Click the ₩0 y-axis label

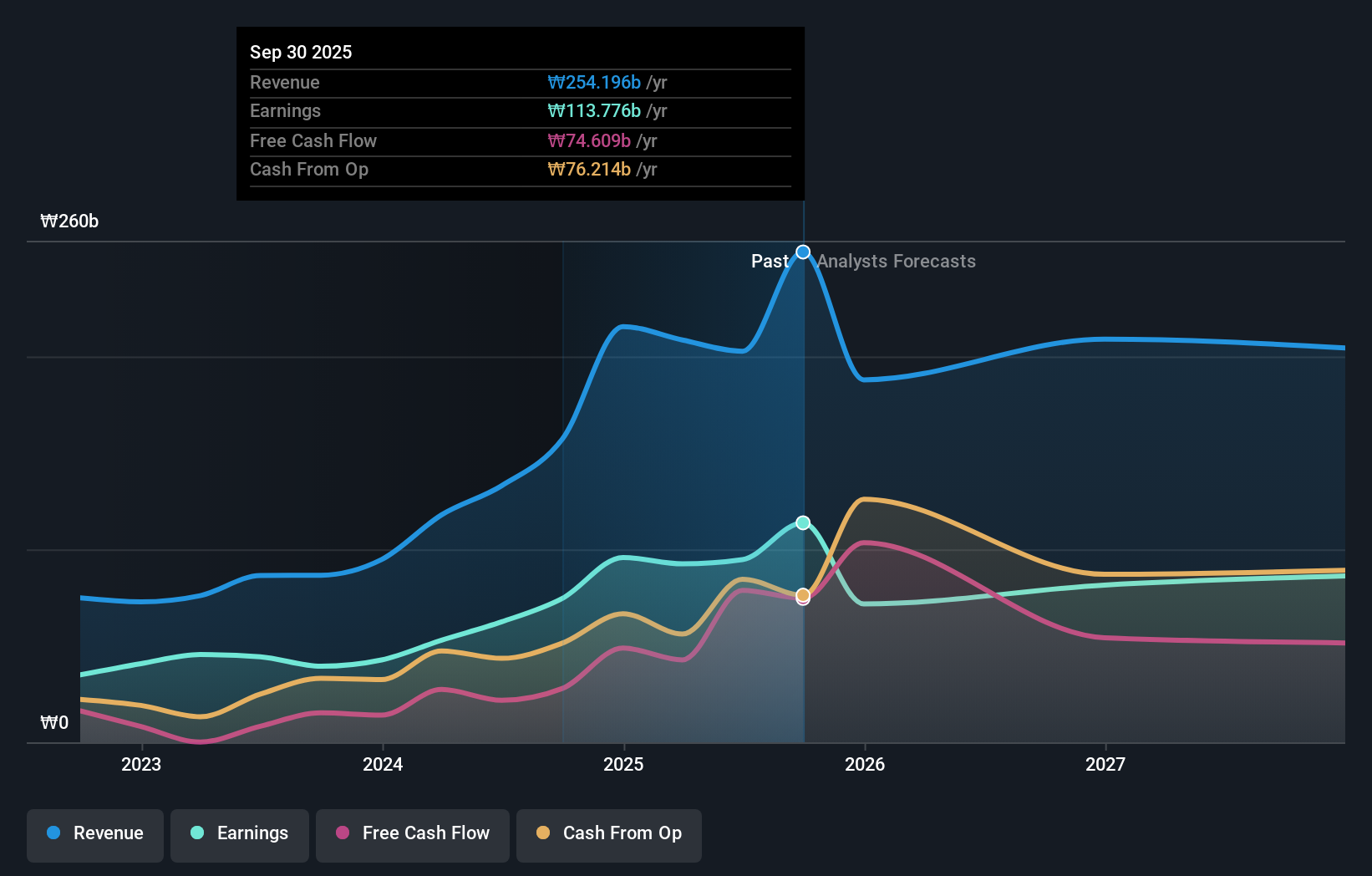pos(54,723)
